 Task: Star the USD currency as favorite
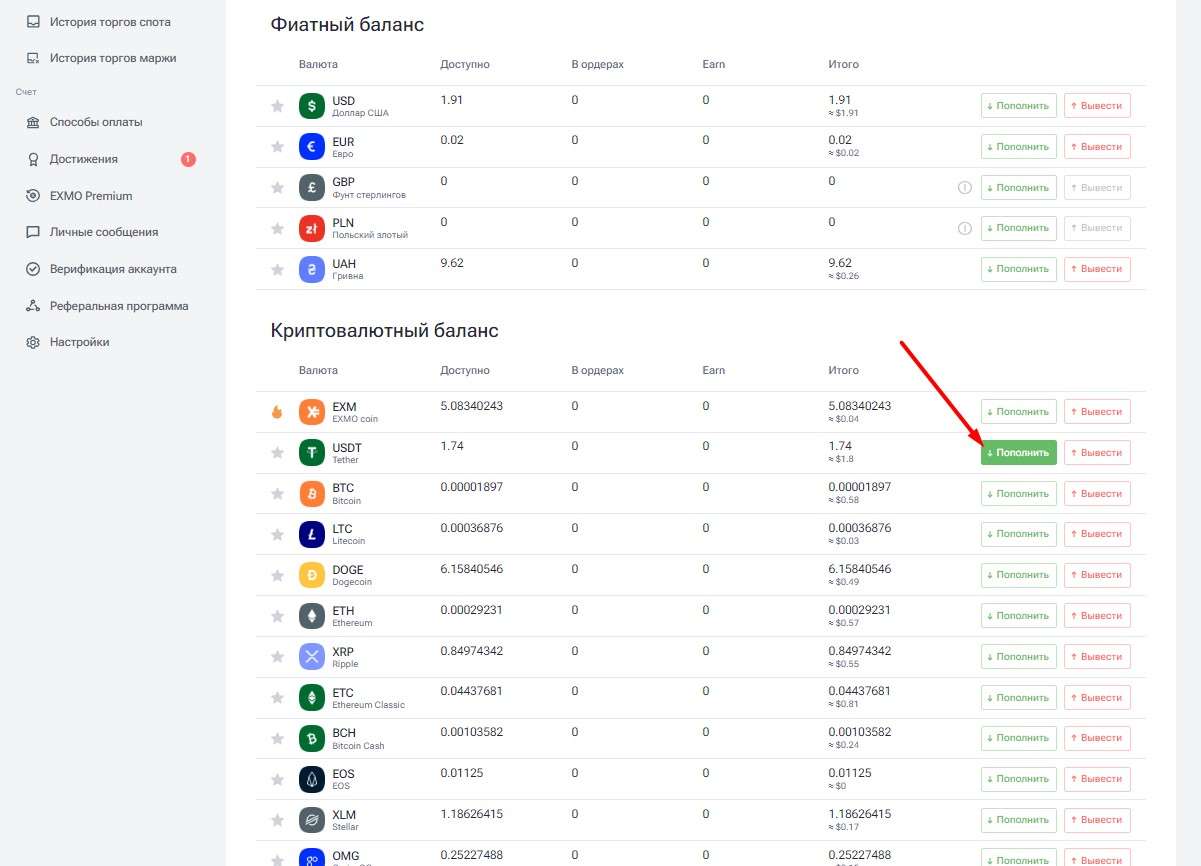pyautogui.click(x=277, y=106)
